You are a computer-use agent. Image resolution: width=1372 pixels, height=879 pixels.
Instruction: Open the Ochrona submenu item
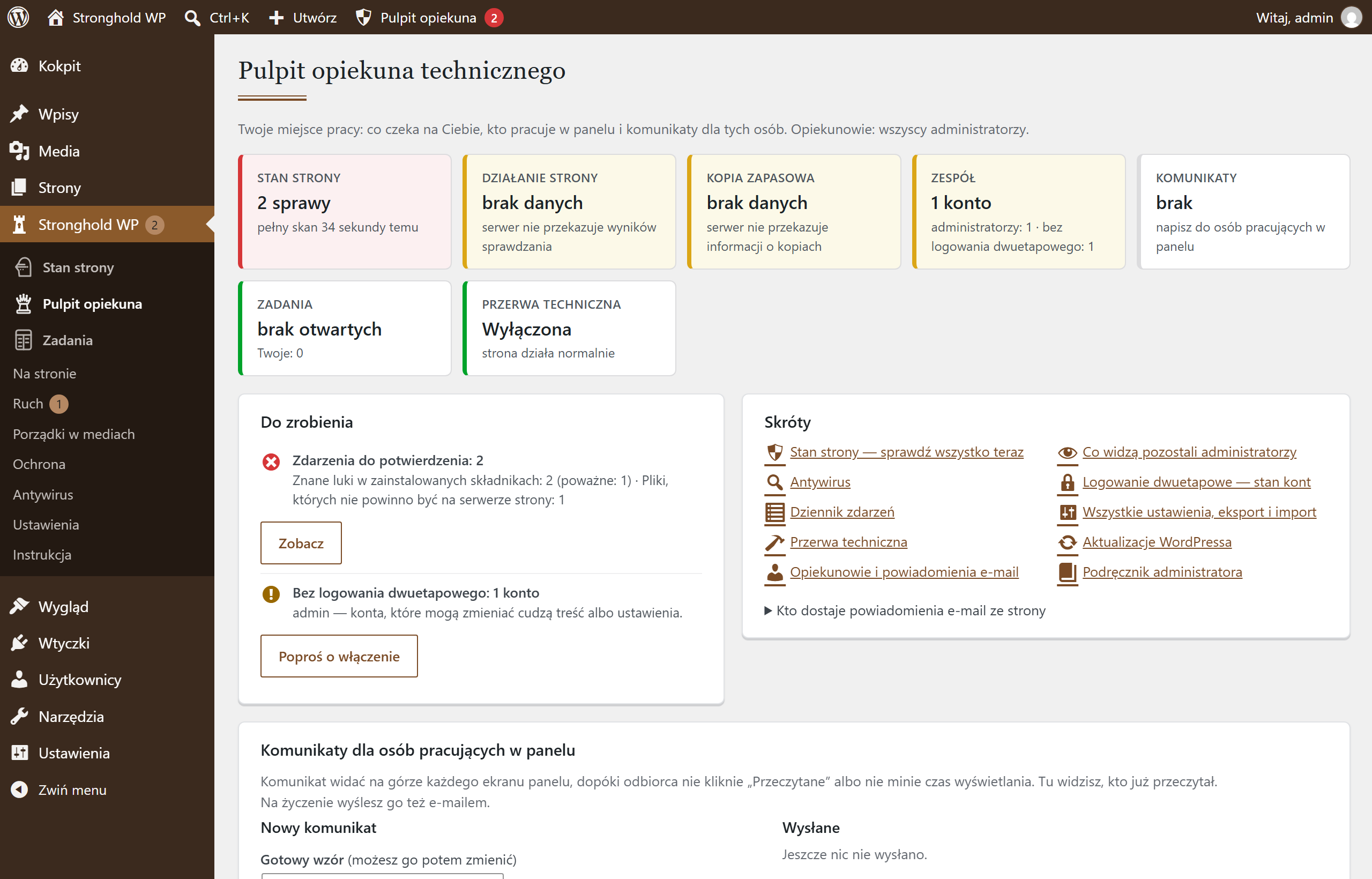pyautogui.click(x=107, y=464)
